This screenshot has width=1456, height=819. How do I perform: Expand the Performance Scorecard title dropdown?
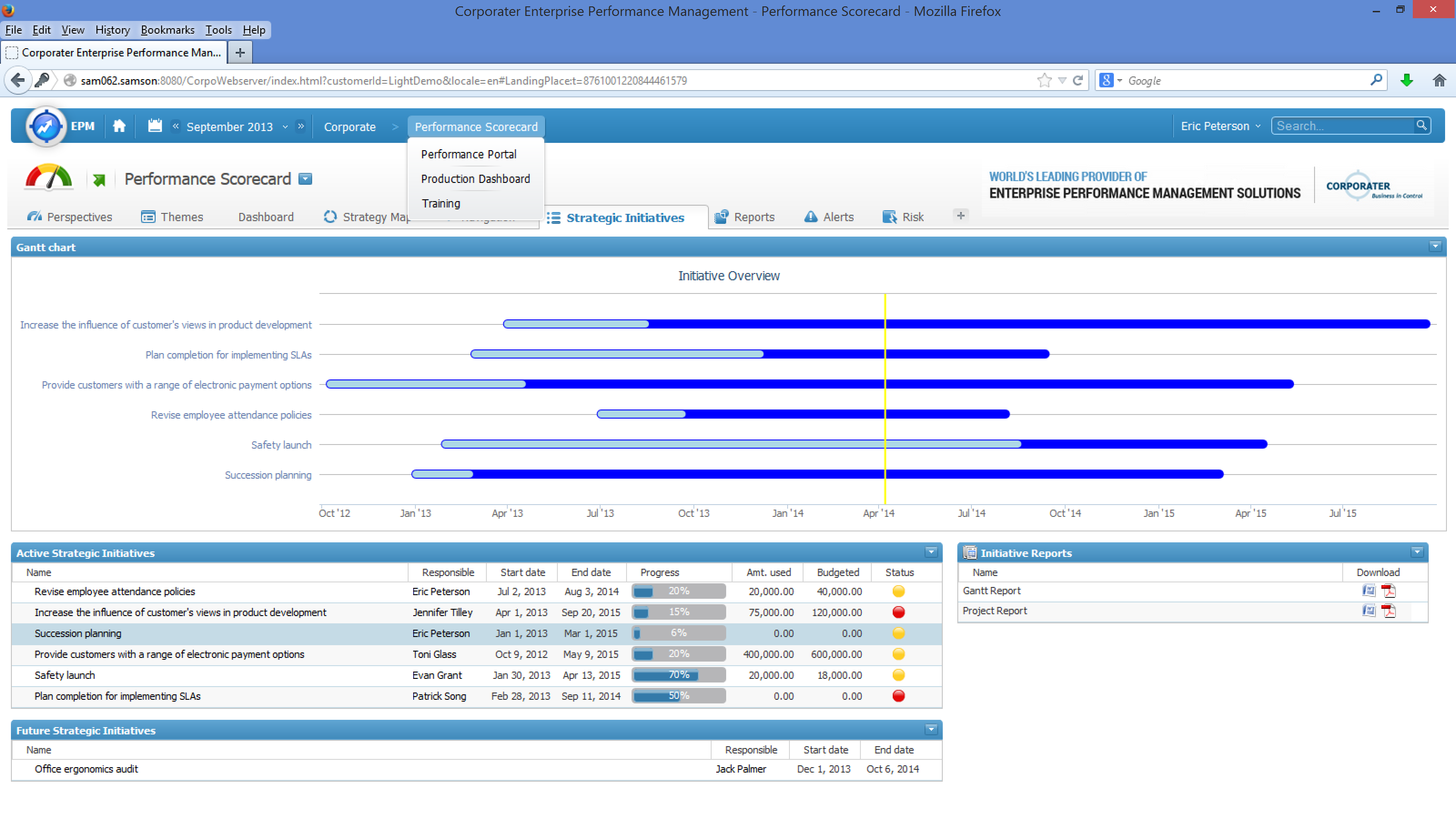(x=305, y=179)
